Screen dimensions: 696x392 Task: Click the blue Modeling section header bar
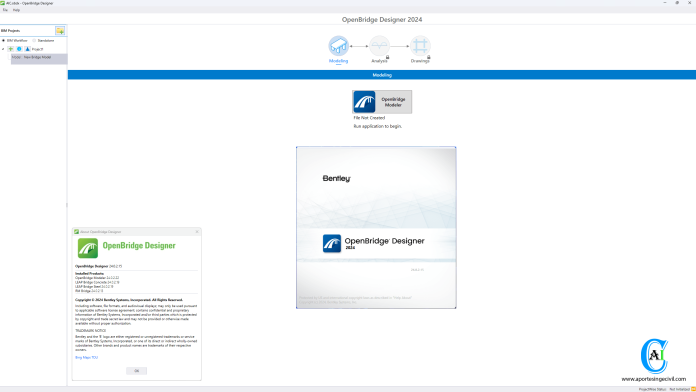382,75
